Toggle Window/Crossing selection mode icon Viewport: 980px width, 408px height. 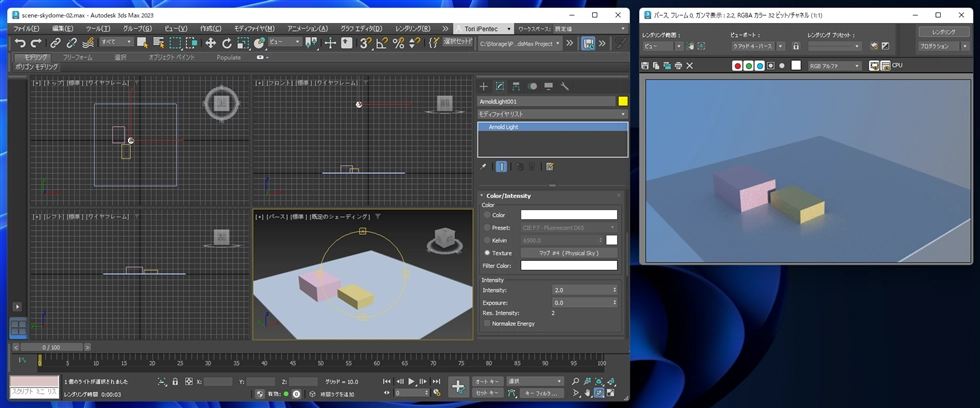192,43
